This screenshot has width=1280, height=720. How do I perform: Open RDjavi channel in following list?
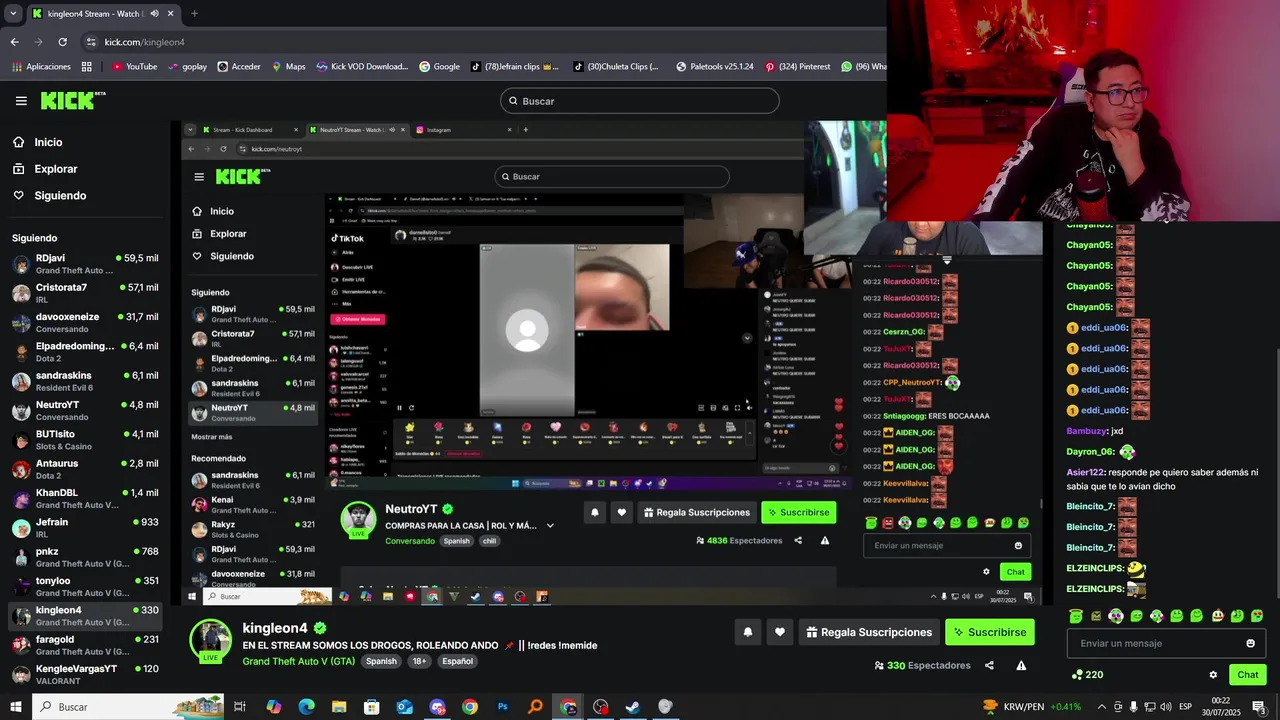point(85,264)
